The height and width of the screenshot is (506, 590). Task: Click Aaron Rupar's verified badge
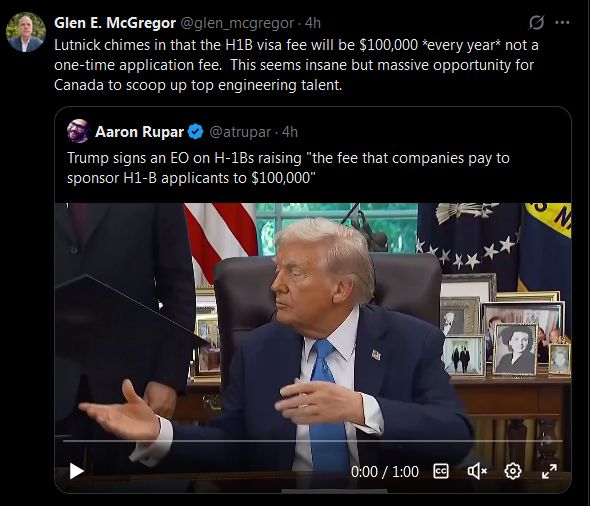pyautogui.click(x=195, y=132)
